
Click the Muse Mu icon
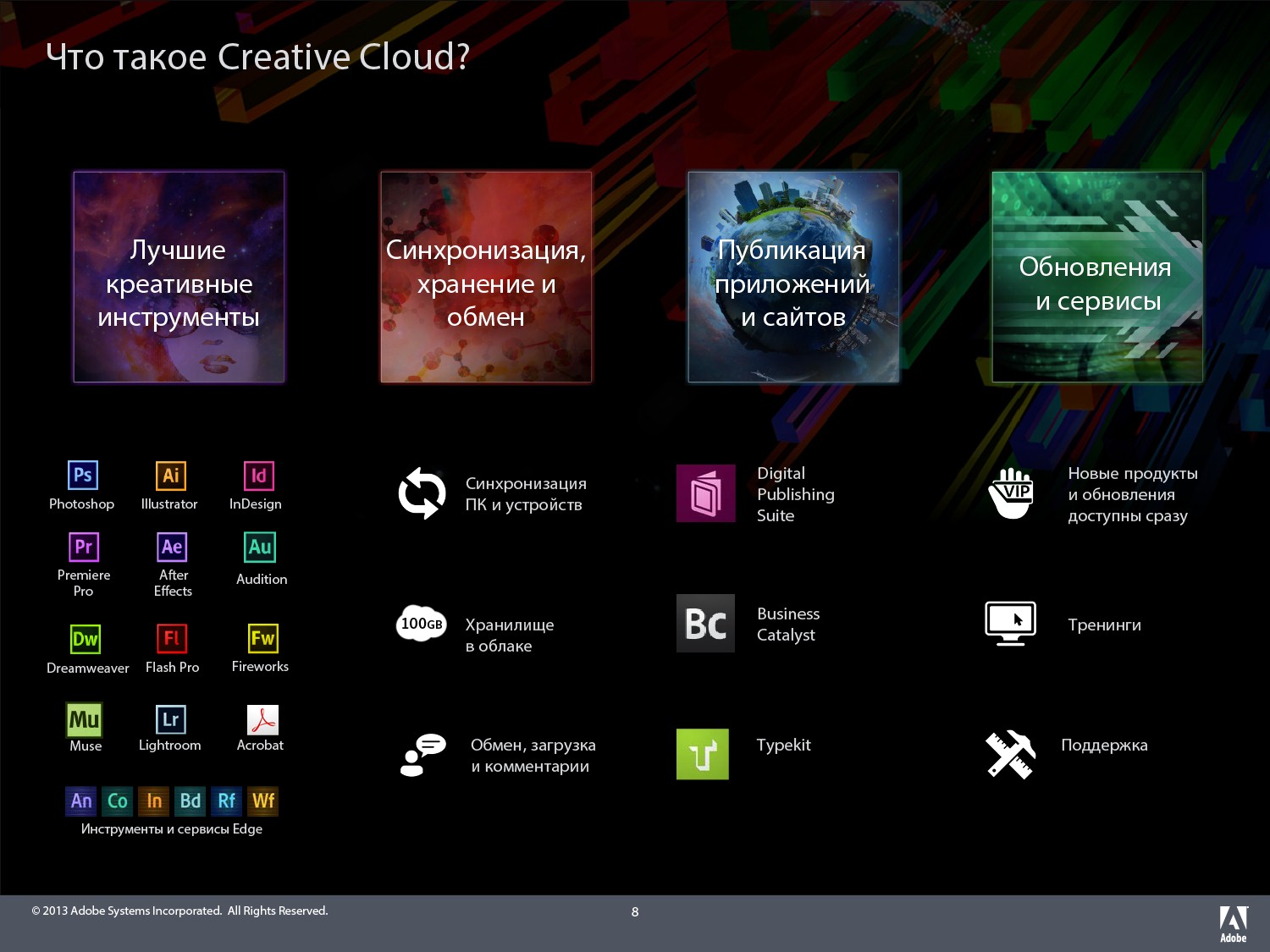point(84,719)
